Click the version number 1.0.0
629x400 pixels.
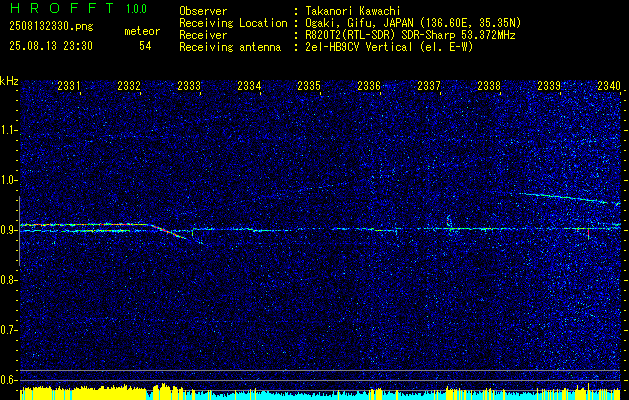tap(136, 9)
